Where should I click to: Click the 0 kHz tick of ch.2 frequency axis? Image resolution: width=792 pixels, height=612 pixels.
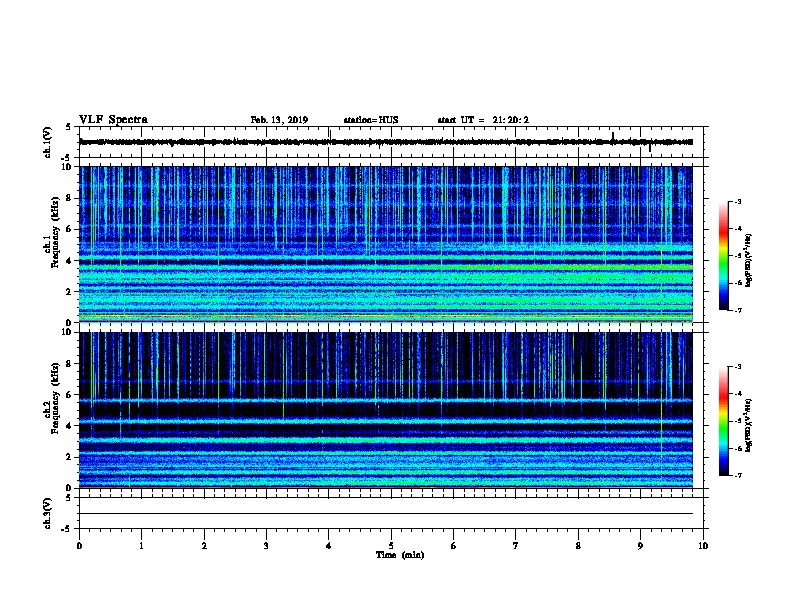pyautogui.click(x=71, y=488)
